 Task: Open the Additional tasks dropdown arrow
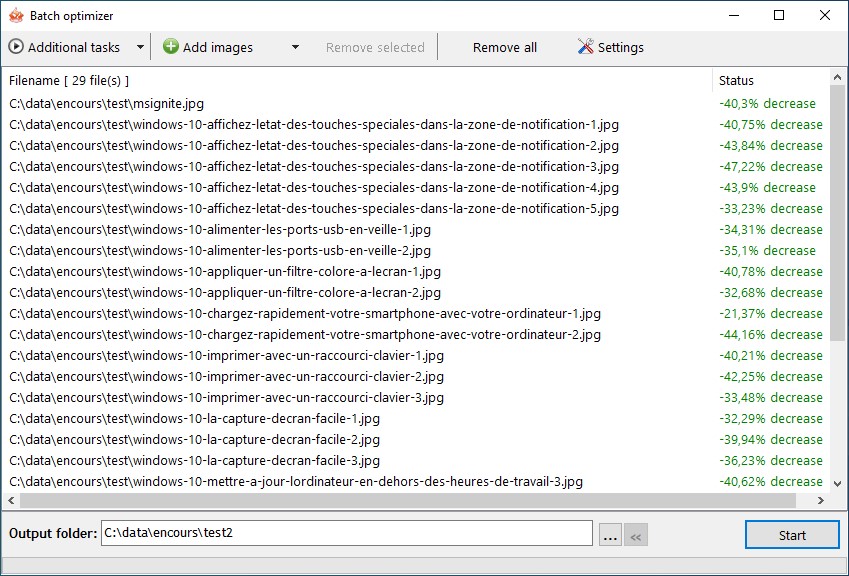coord(139,47)
